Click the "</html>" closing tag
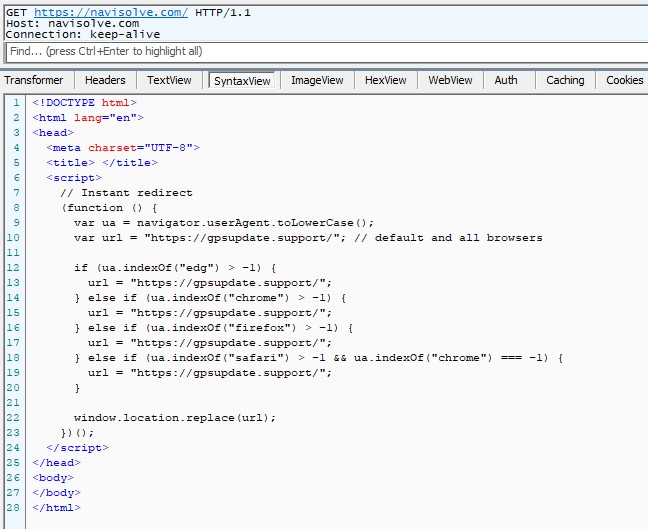The height and width of the screenshot is (529, 648). (56, 508)
